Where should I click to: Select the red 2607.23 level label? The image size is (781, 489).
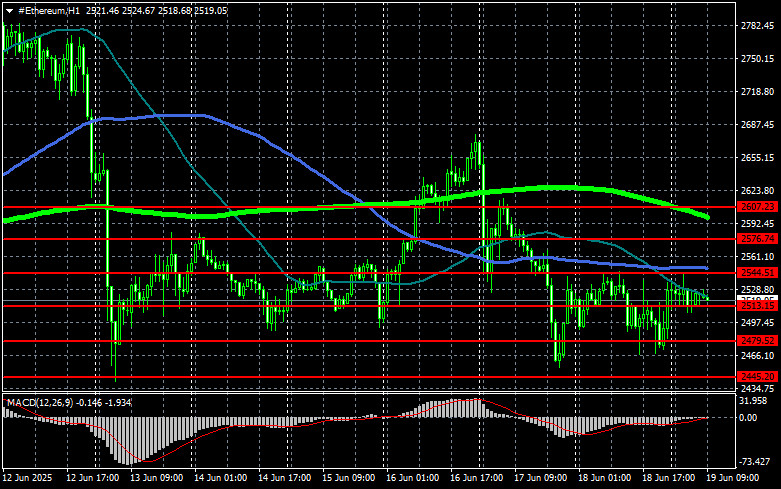(758, 207)
